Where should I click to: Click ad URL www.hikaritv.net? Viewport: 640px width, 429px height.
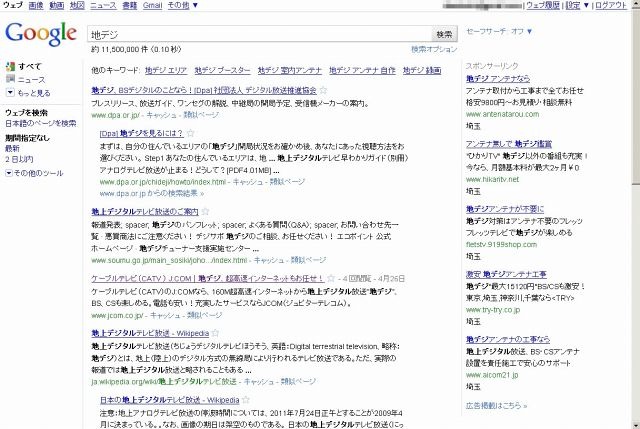(x=492, y=179)
